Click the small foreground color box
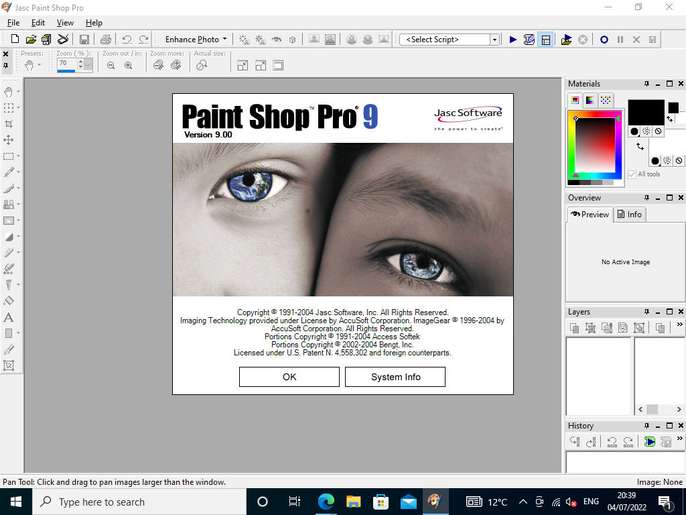 coord(673,107)
